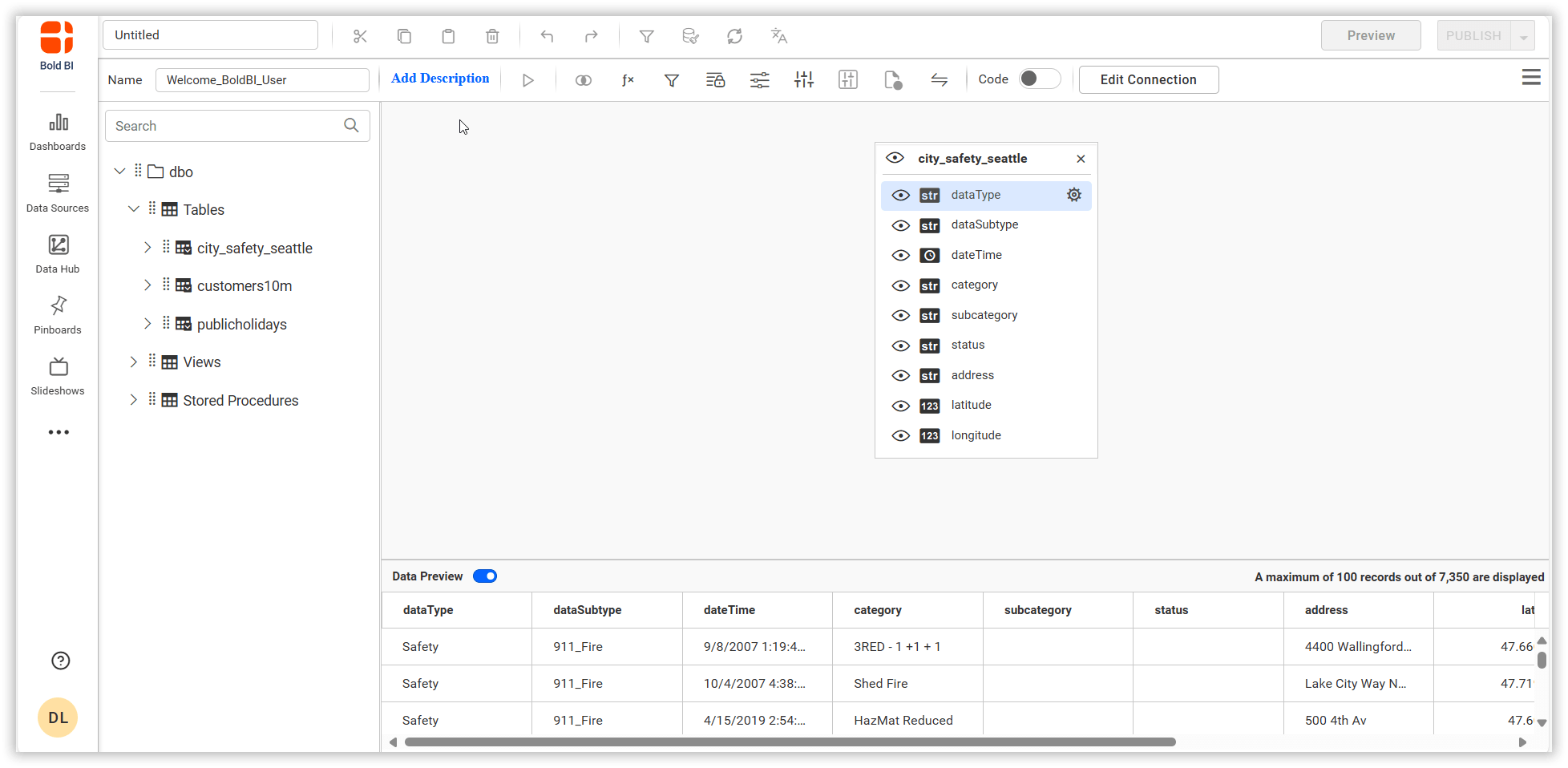Click the join circles icon

(x=584, y=80)
